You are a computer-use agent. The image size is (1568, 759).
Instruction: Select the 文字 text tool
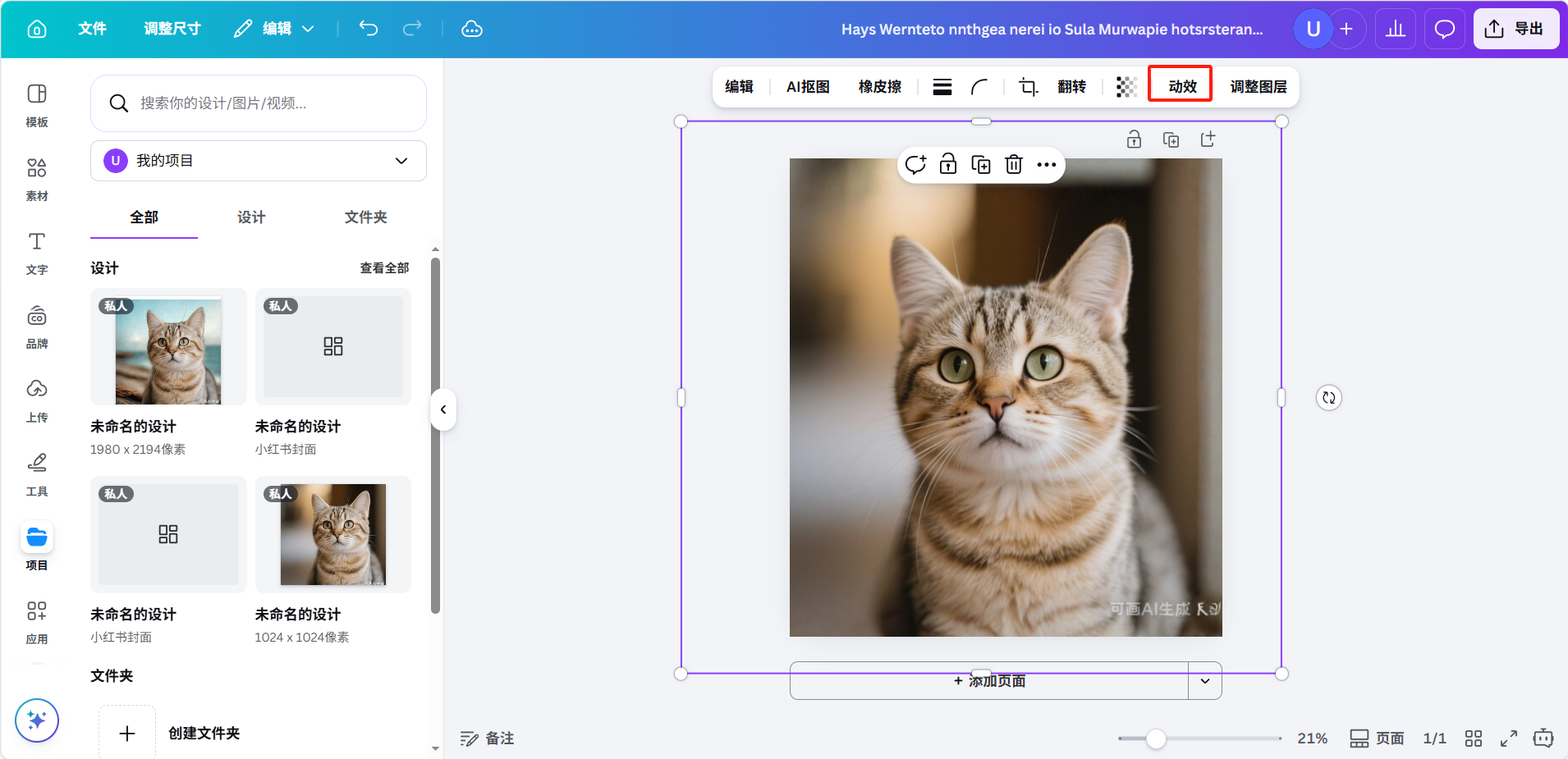pyautogui.click(x=36, y=252)
